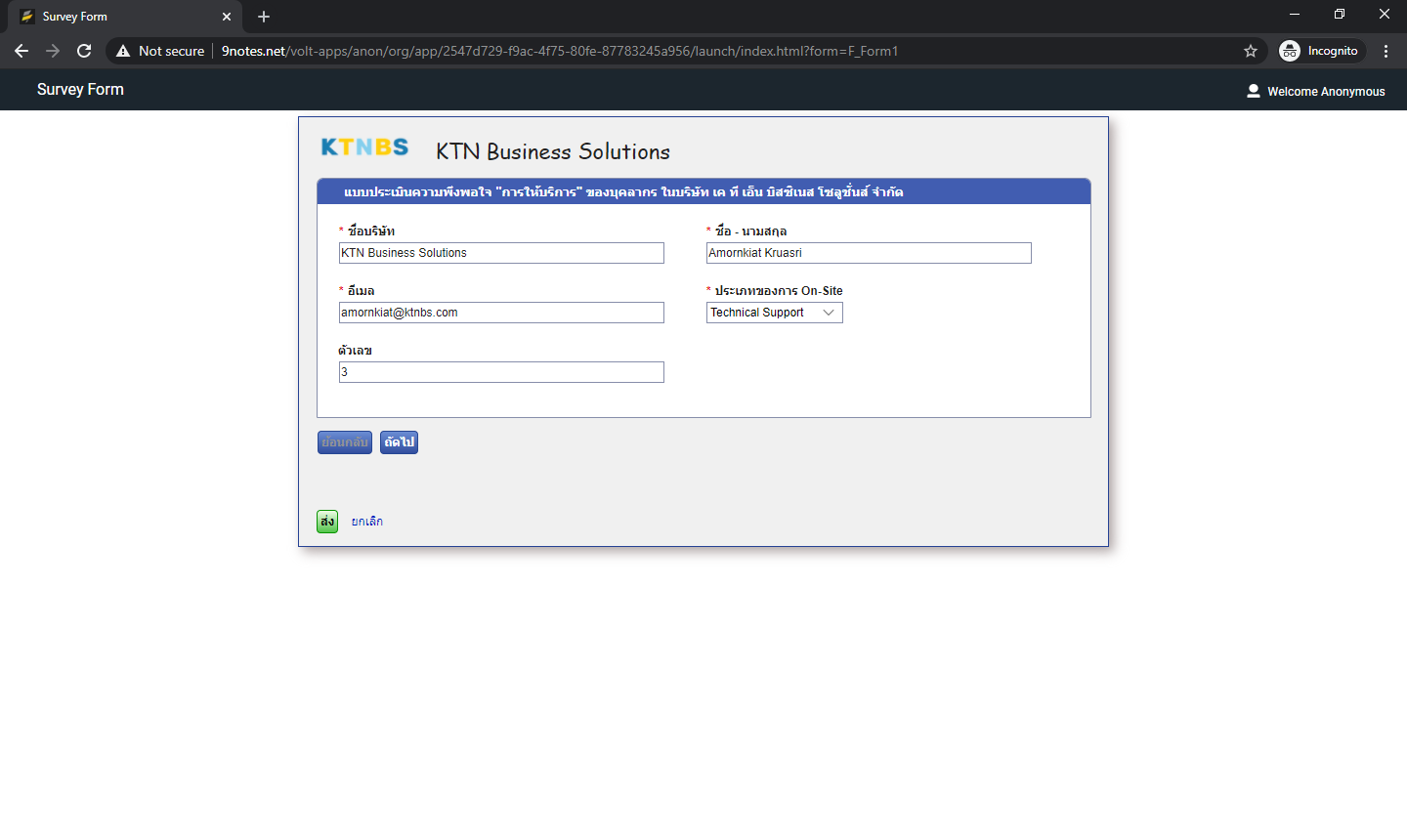Select the Survey Form browser tab

[x=125, y=17]
